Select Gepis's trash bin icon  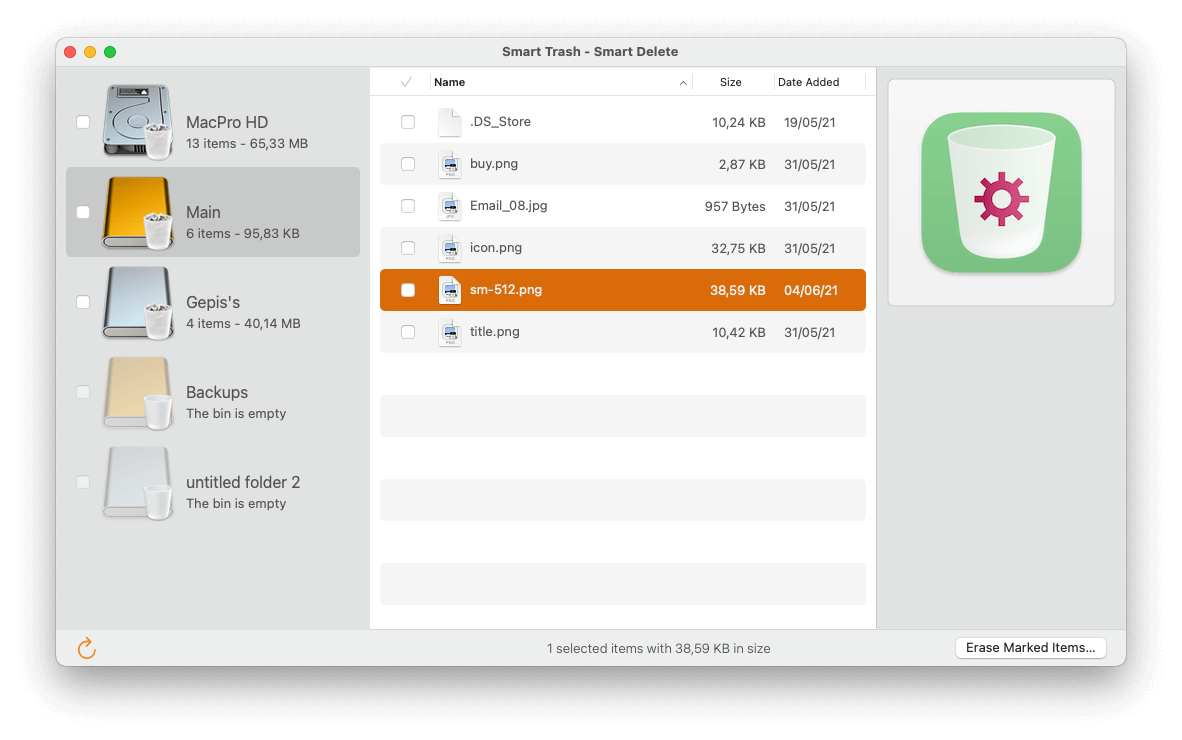[137, 305]
